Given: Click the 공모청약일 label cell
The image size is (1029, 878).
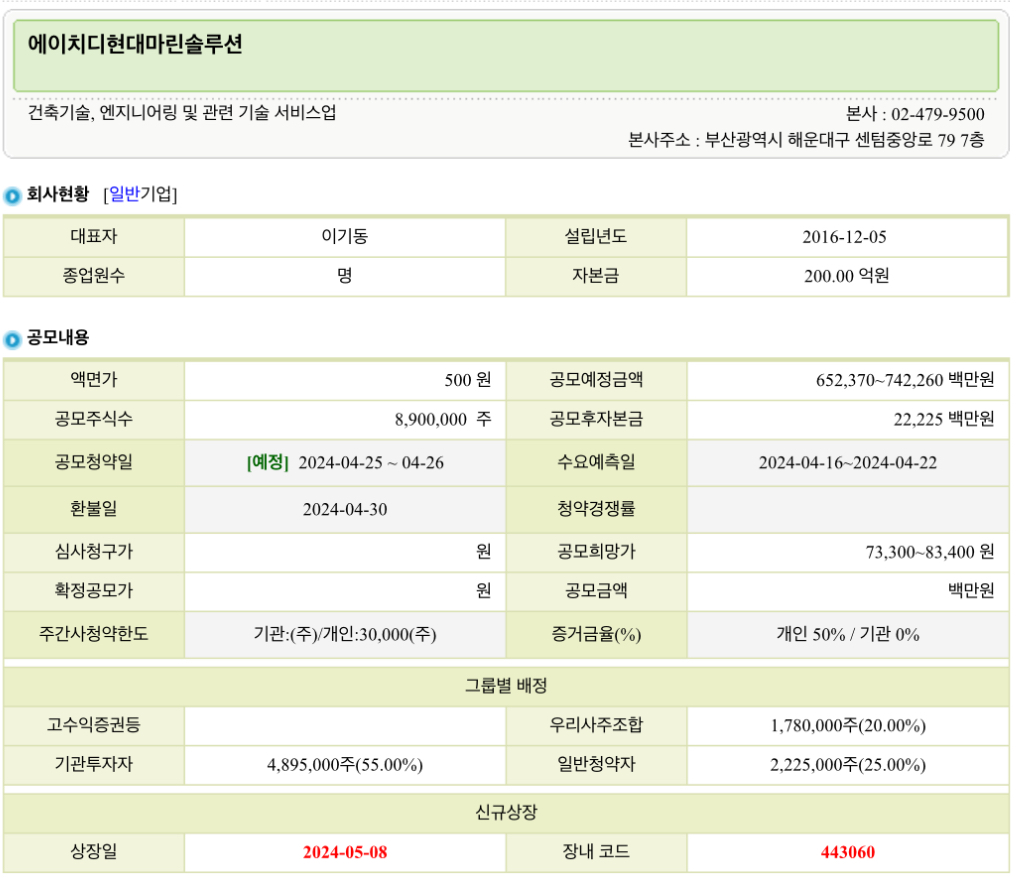Looking at the screenshot, I should pyautogui.click(x=94, y=463).
